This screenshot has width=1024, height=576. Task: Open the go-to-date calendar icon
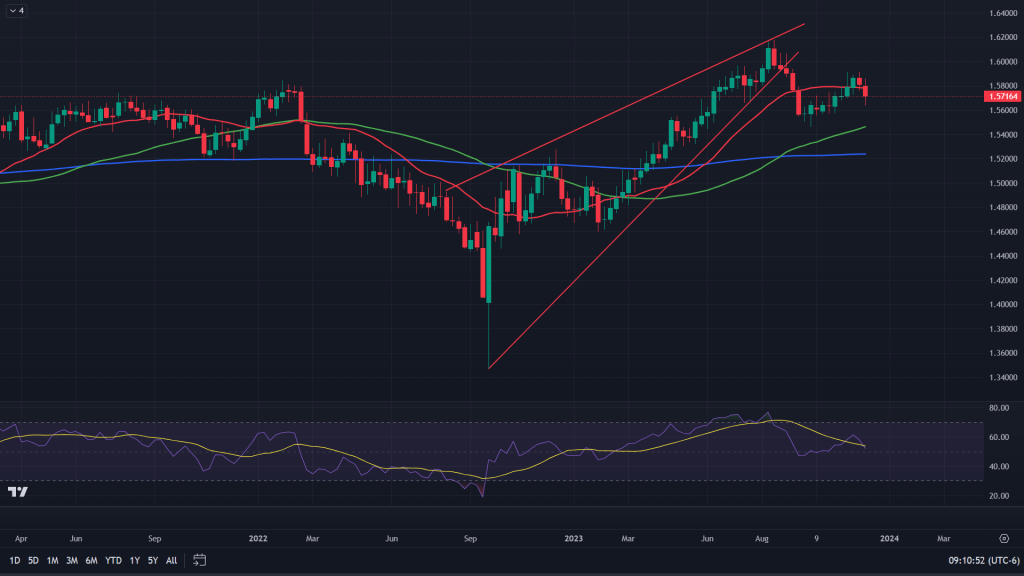pyautogui.click(x=200, y=560)
